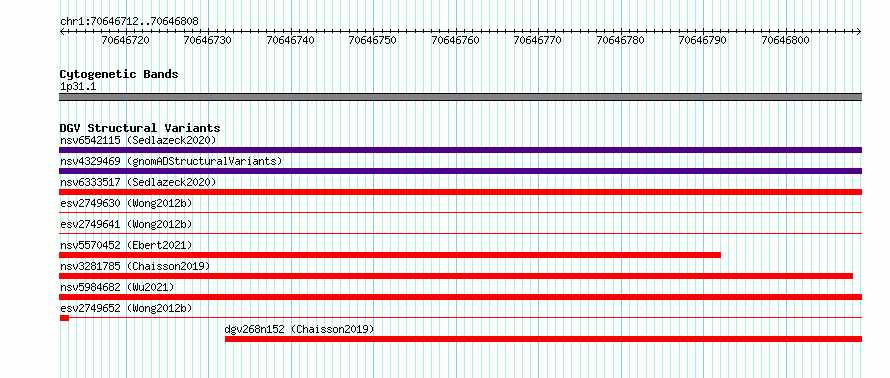The width and height of the screenshot is (890, 378).
Task: Click the nsv5570452 (Ebert2021) label
Action: click(x=126, y=245)
